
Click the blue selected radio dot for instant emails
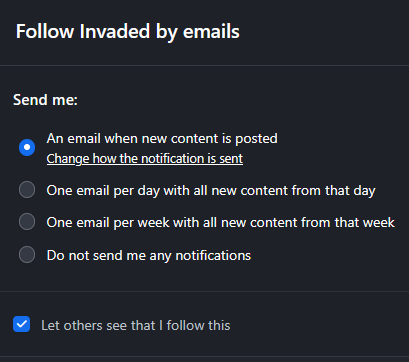click(27, 147)
